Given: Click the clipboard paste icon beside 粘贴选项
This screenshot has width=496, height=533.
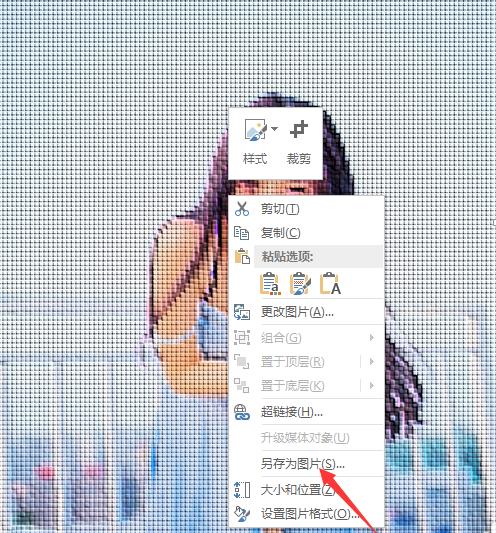Looking at the screenshot, I should 242,256.
